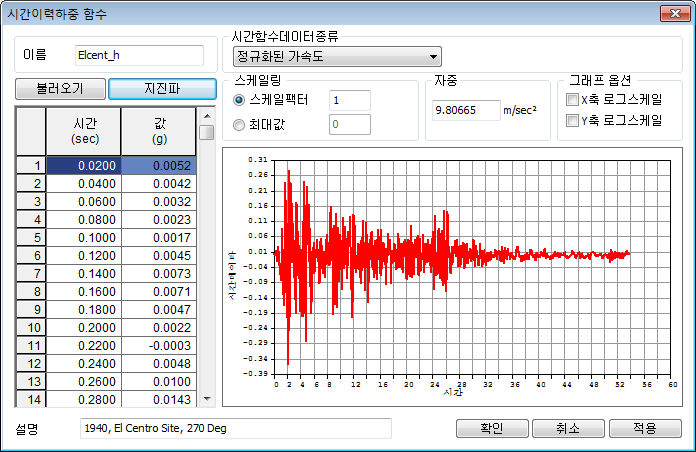Click value cell 0.0042
This screenshot has height=452, width=696.
(x=159, y=184)
